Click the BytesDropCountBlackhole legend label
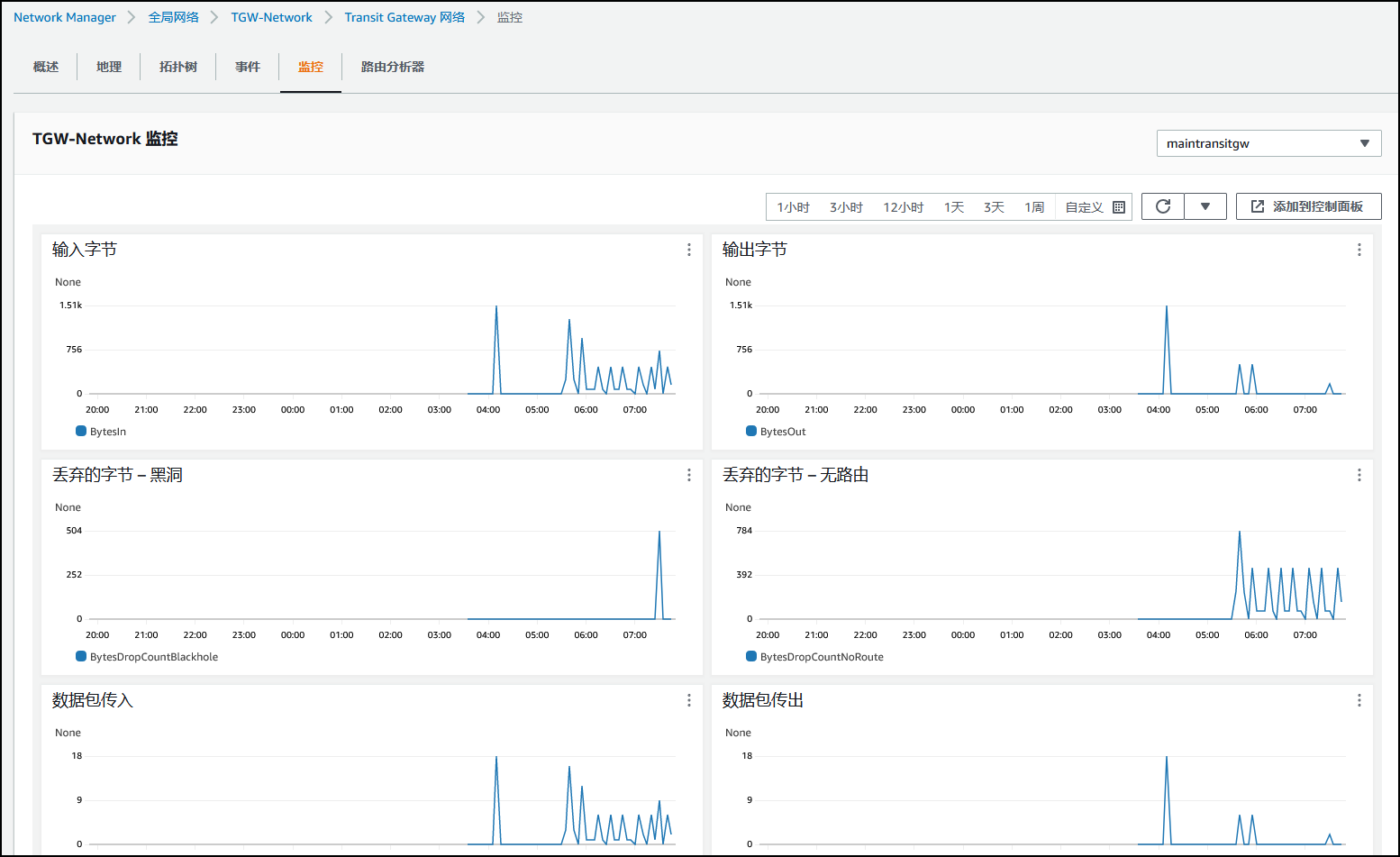 [x=154, y=657]
